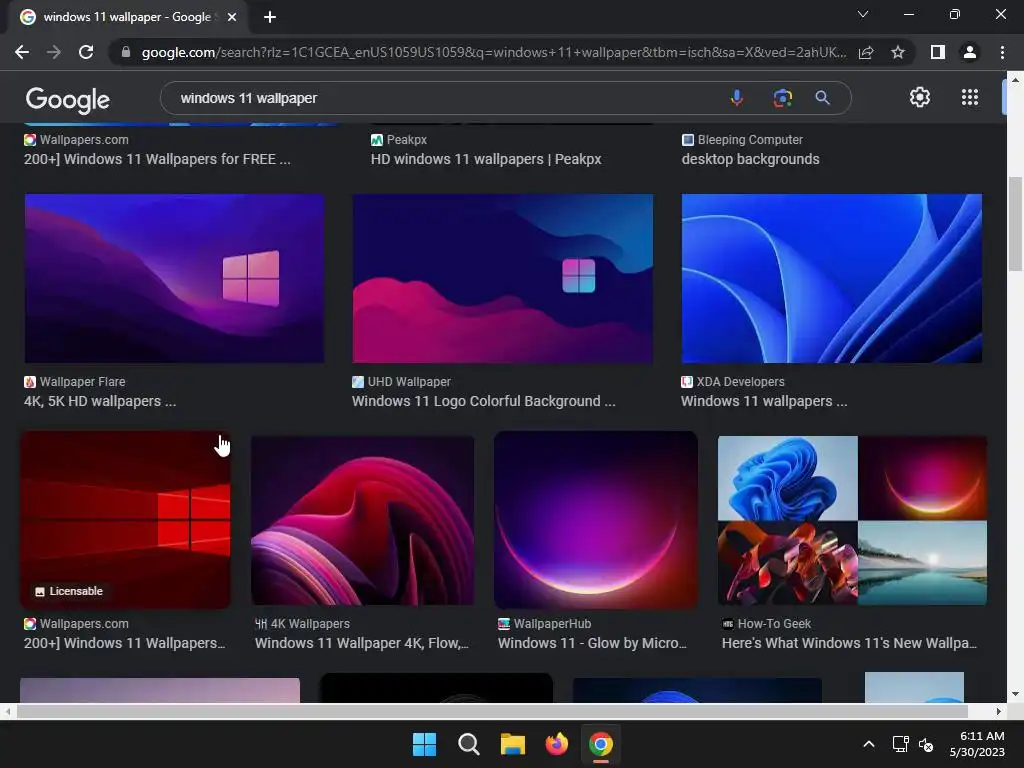
Task: Close the windows 11 wallpaper tab
Action: point(232,17)
